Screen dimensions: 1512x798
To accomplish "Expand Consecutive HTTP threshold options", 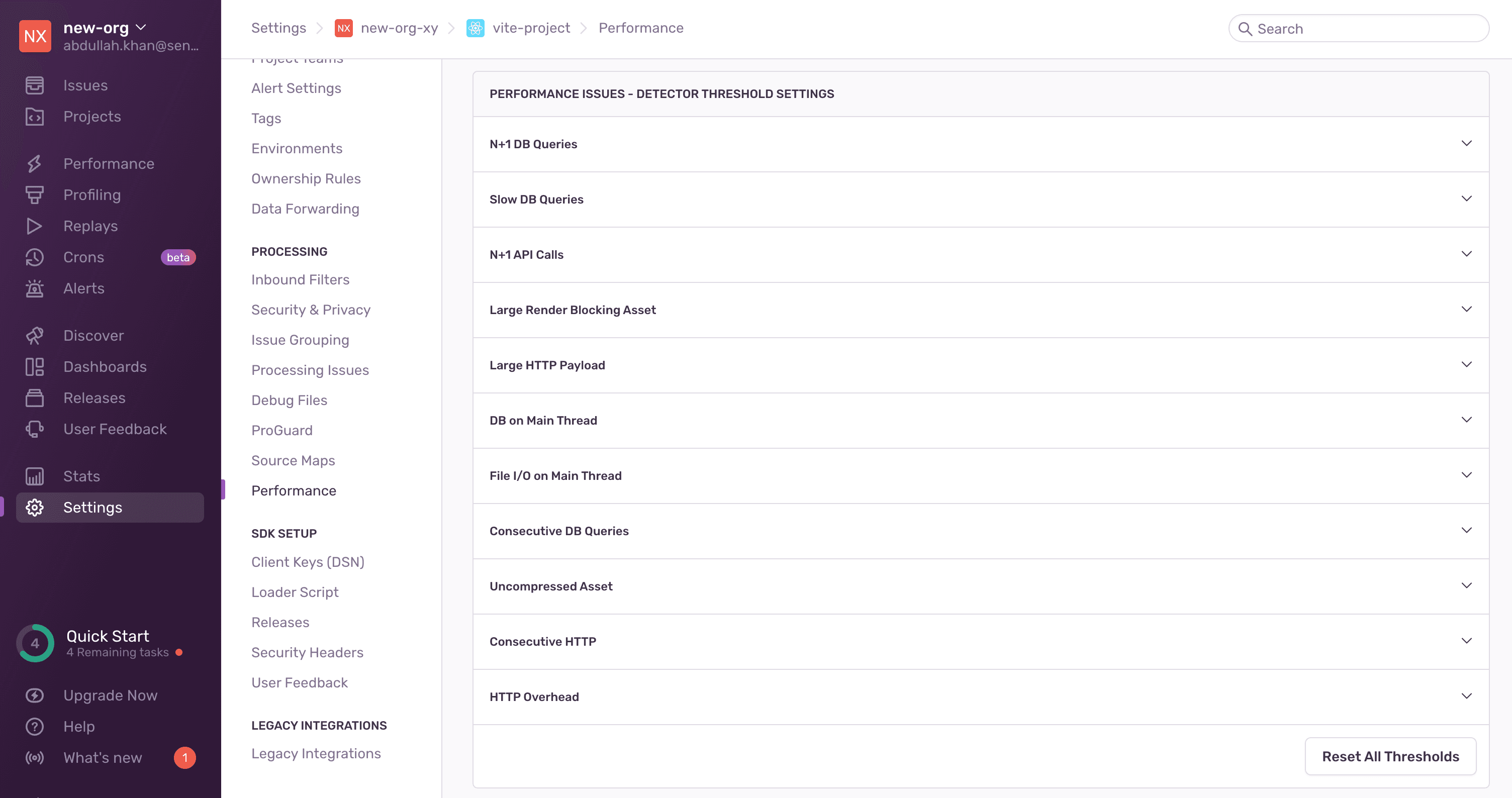I will [1467, 641].
